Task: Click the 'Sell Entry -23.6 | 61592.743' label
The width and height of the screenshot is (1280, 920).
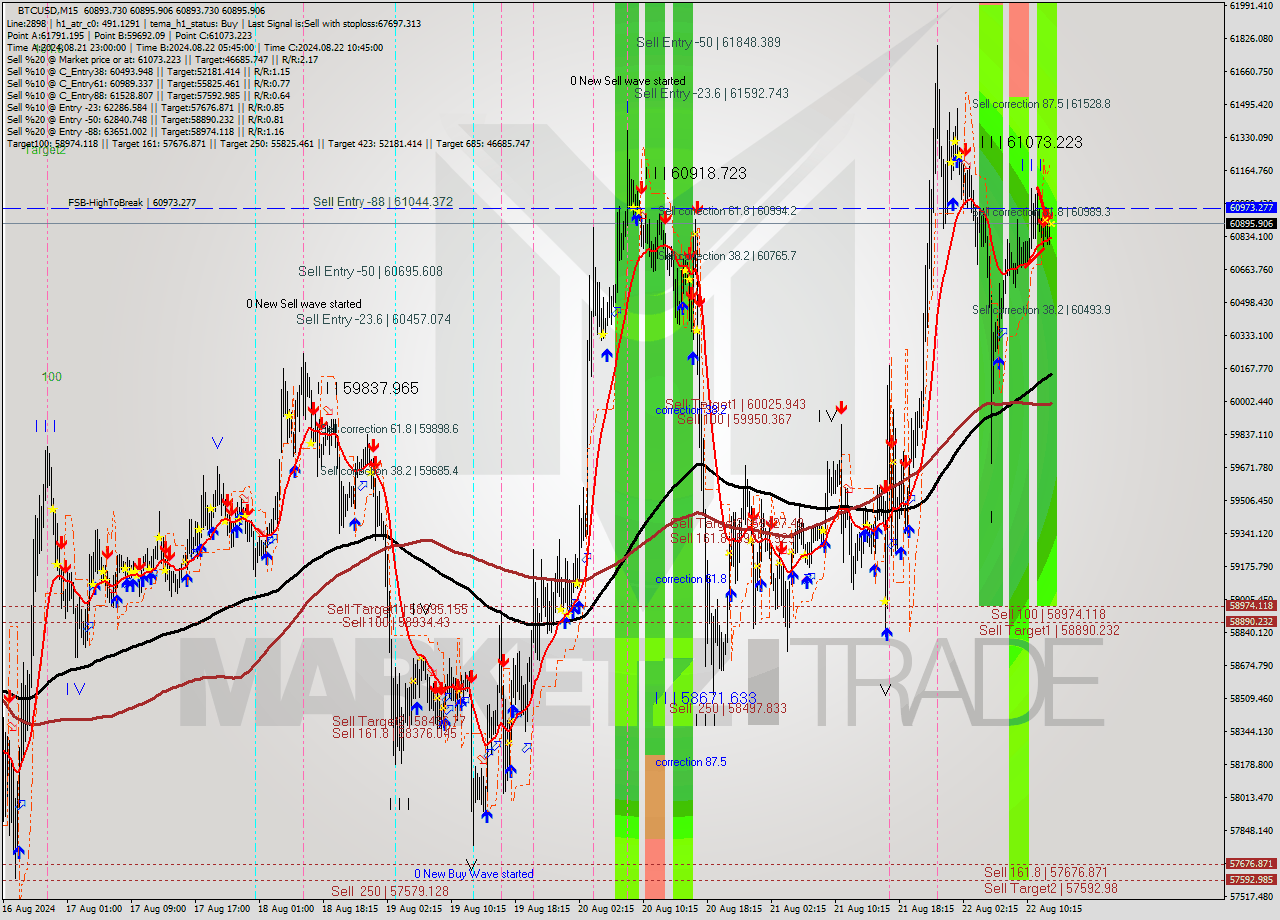Action: click(x=711, y=93)
